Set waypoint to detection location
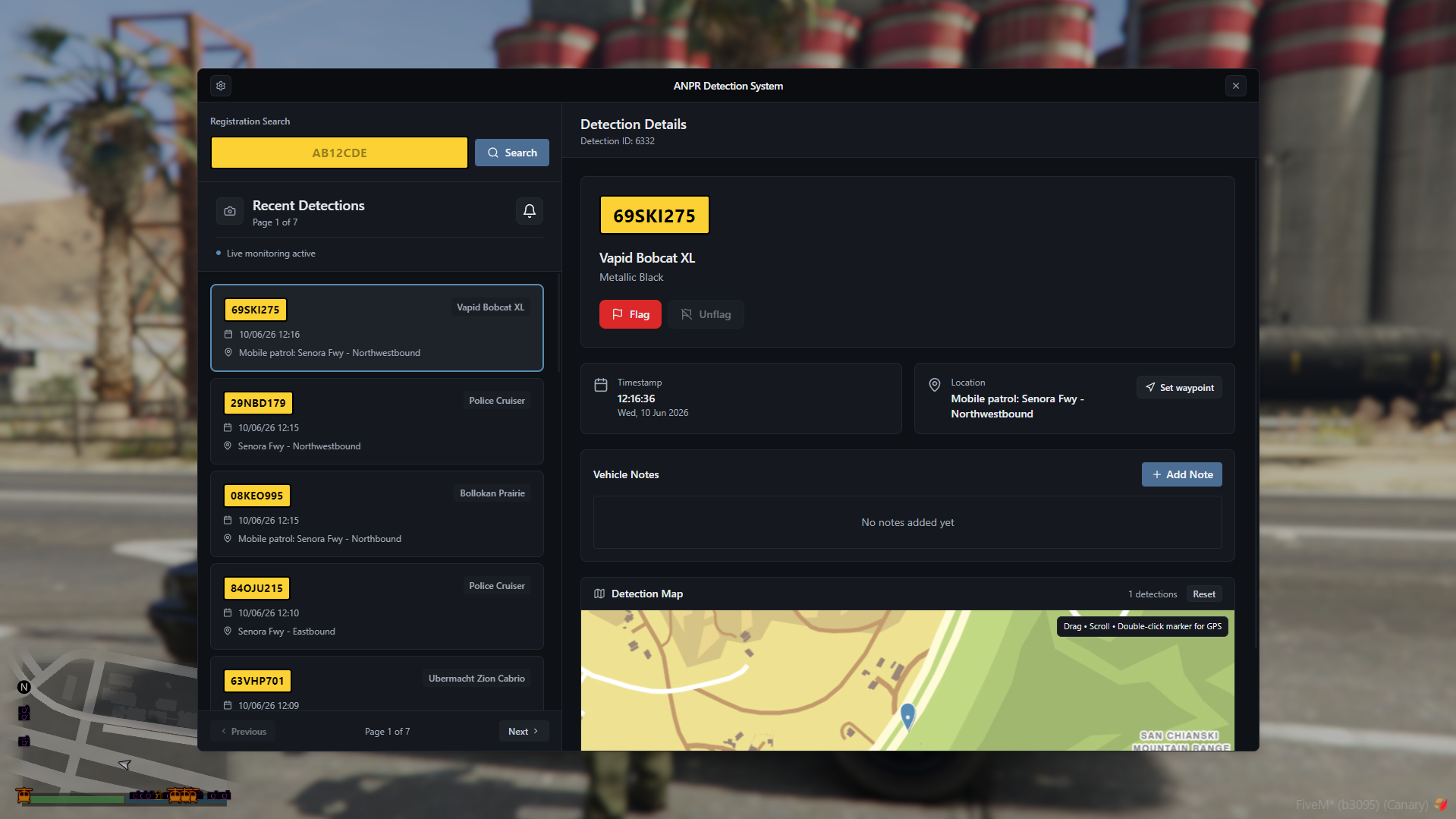Screen dimensions: 1456x819 [x=1179, y=388]
